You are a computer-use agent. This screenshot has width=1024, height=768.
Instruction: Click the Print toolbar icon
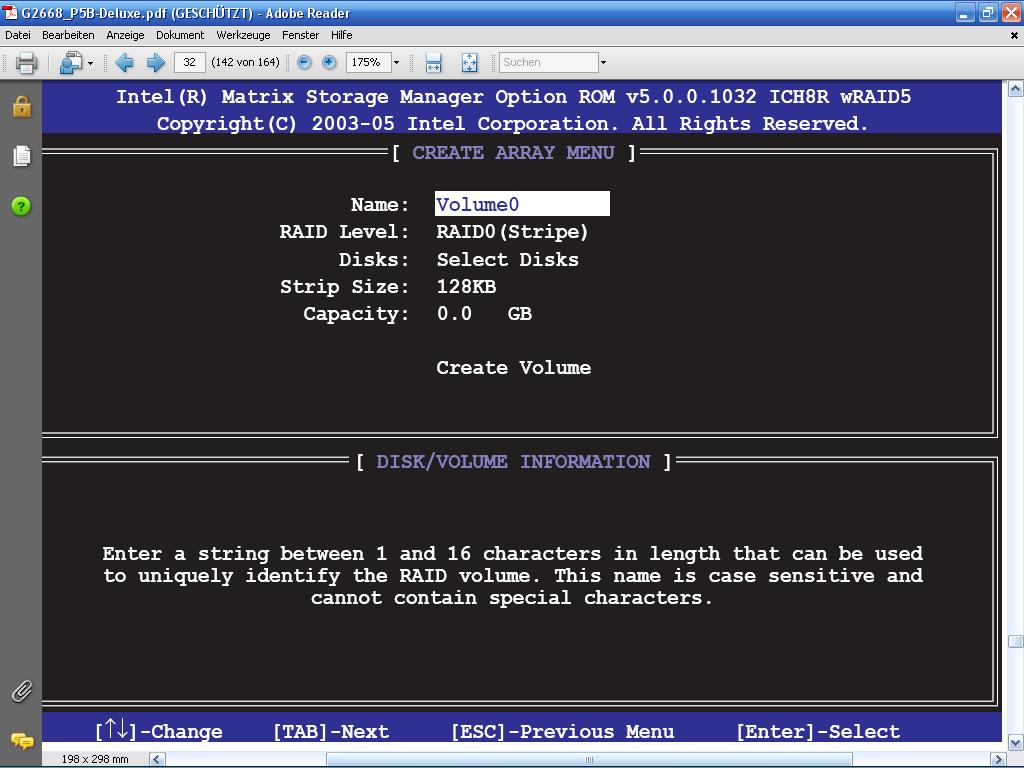26,63
